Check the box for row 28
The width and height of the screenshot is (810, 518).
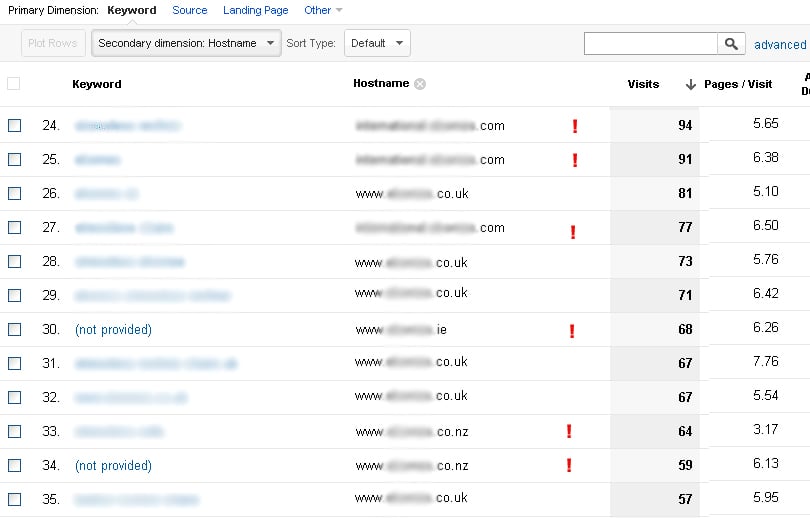[14, 262]
